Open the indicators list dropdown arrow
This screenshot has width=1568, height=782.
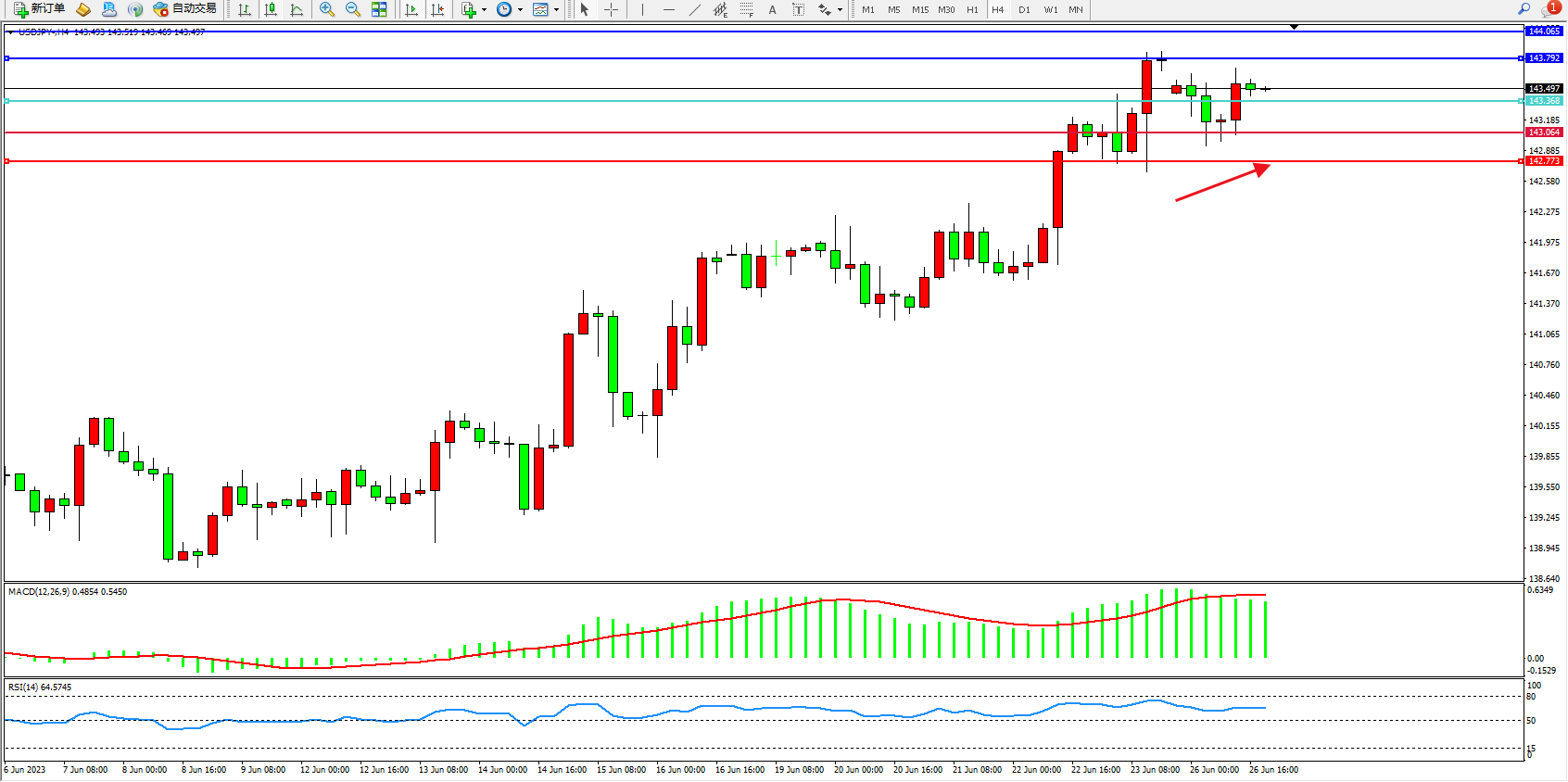484,10
